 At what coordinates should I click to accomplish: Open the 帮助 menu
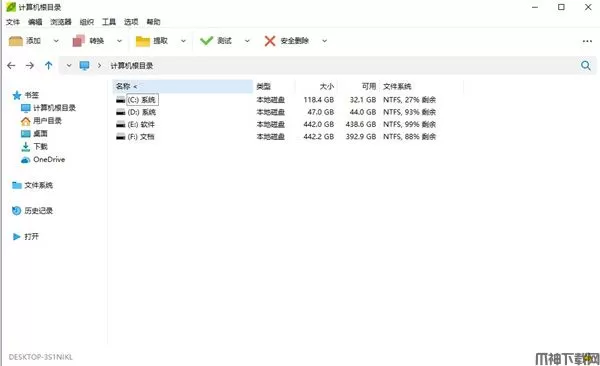[153, 22]
